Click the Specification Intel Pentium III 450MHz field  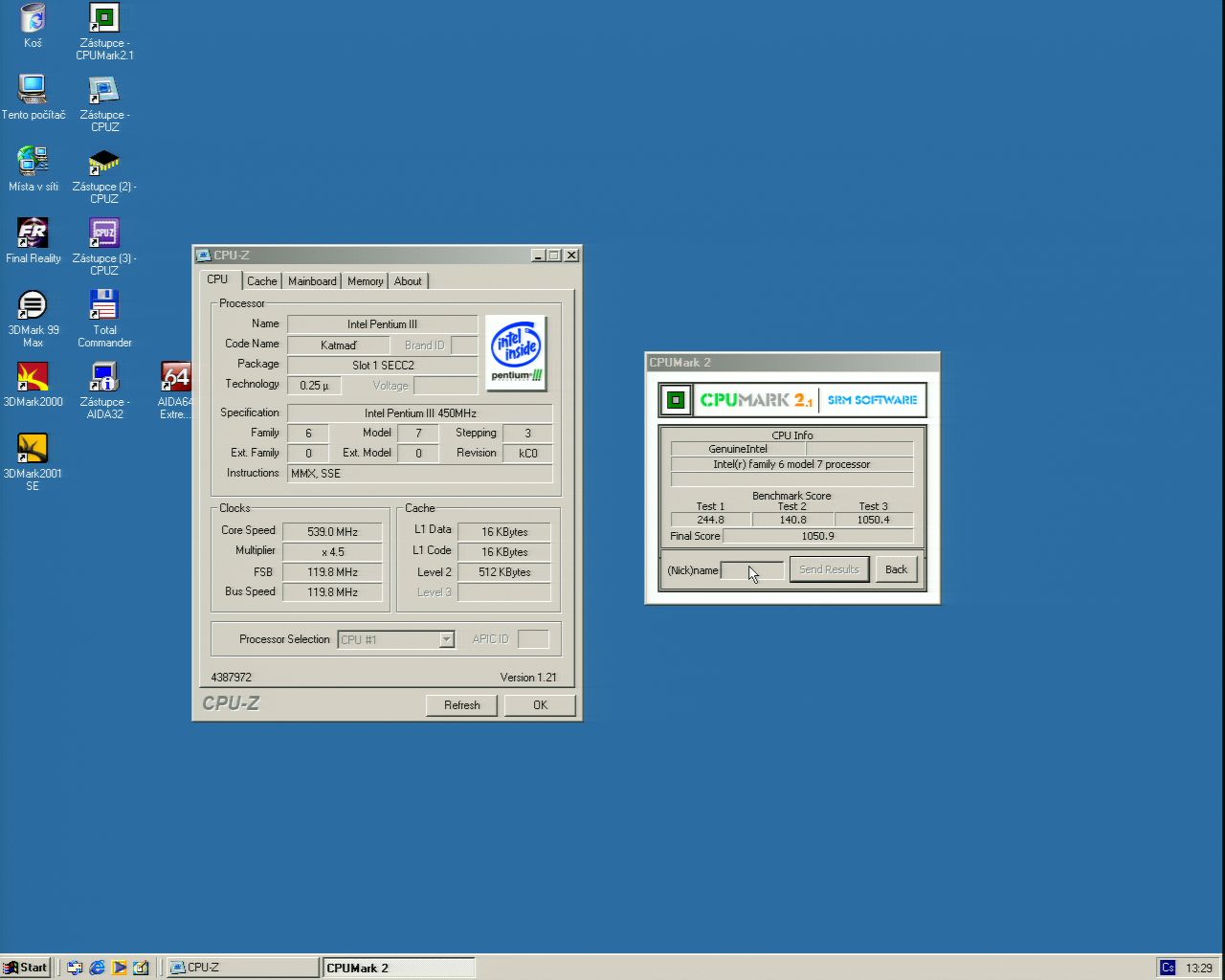420,413
